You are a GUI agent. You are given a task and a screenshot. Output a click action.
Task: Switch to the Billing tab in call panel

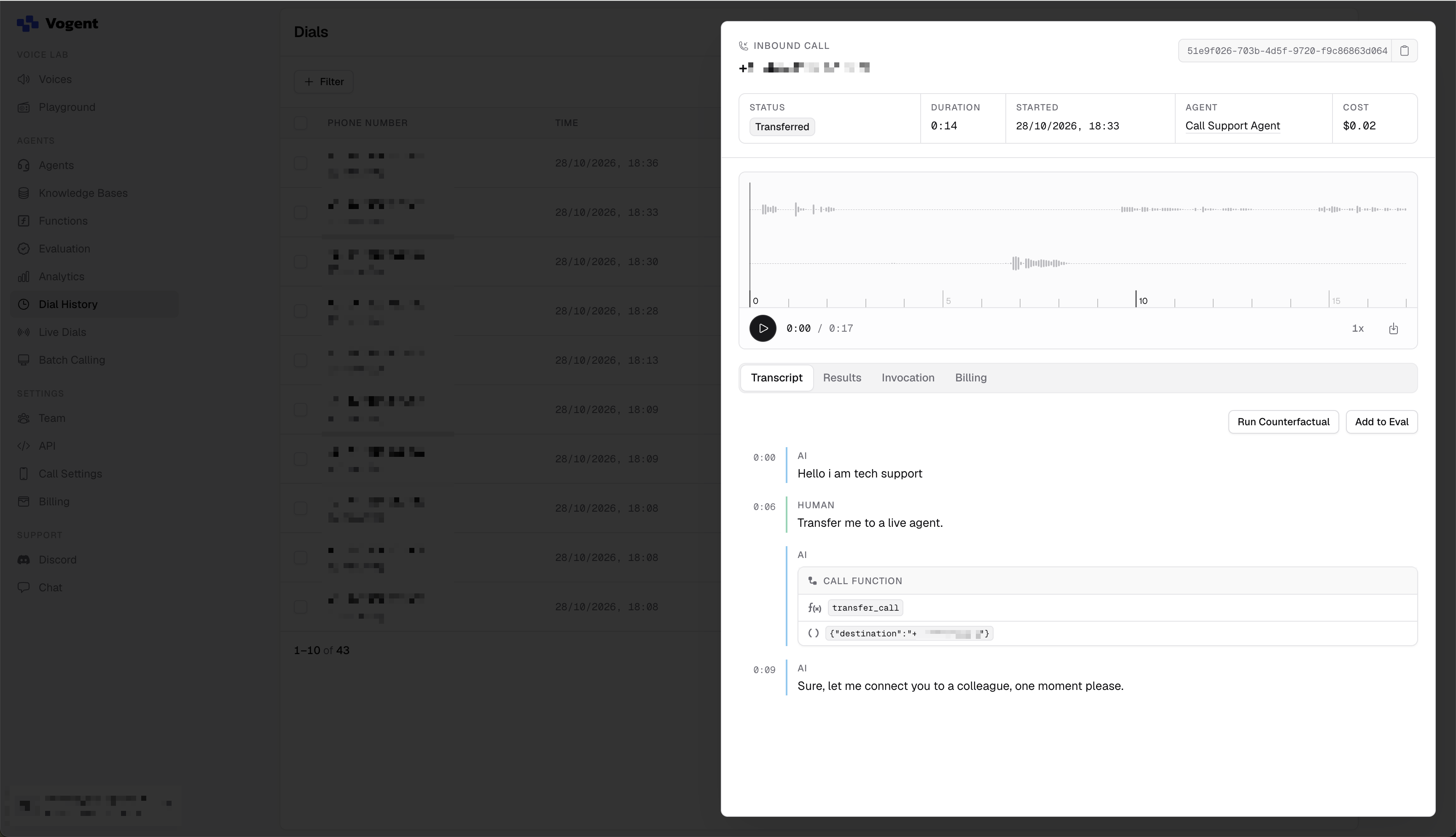(x=970, y=378)
